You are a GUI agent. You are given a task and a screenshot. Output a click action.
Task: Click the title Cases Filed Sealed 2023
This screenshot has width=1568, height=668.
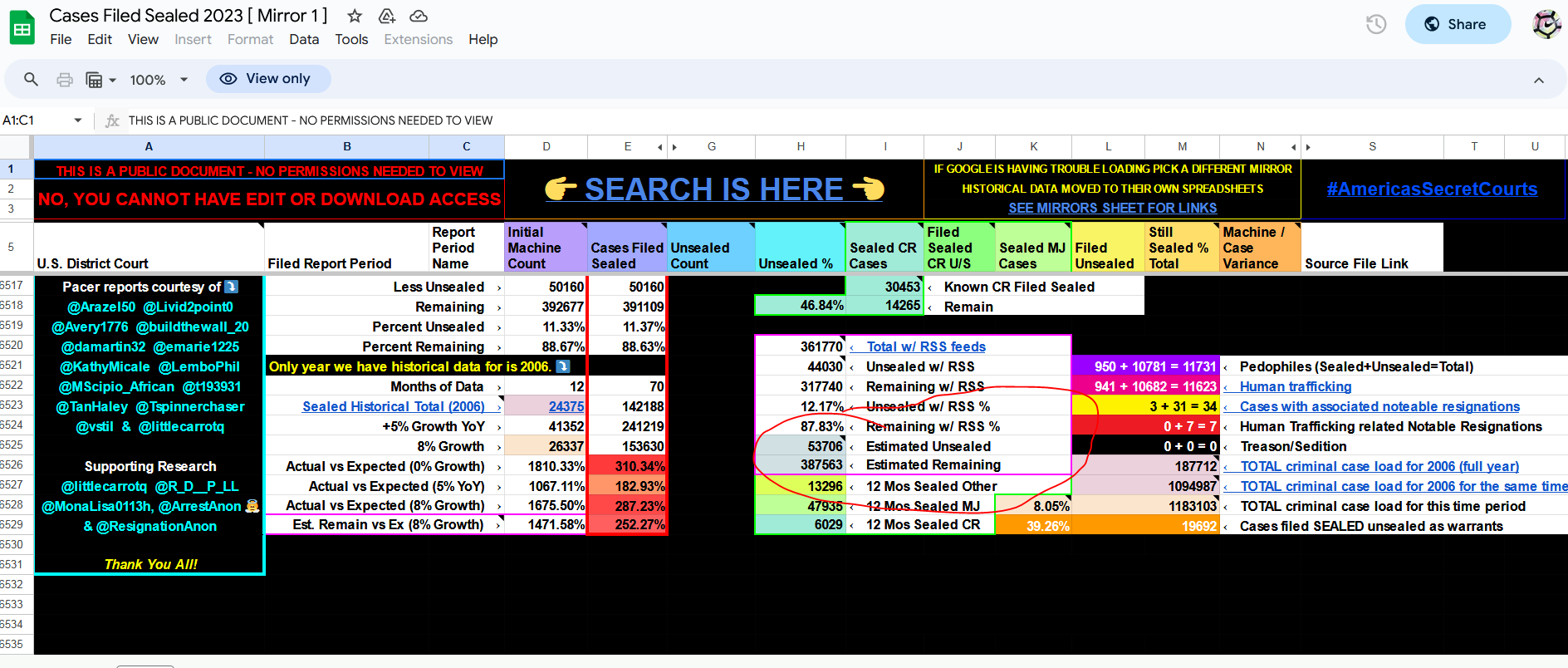pos(189,16)
